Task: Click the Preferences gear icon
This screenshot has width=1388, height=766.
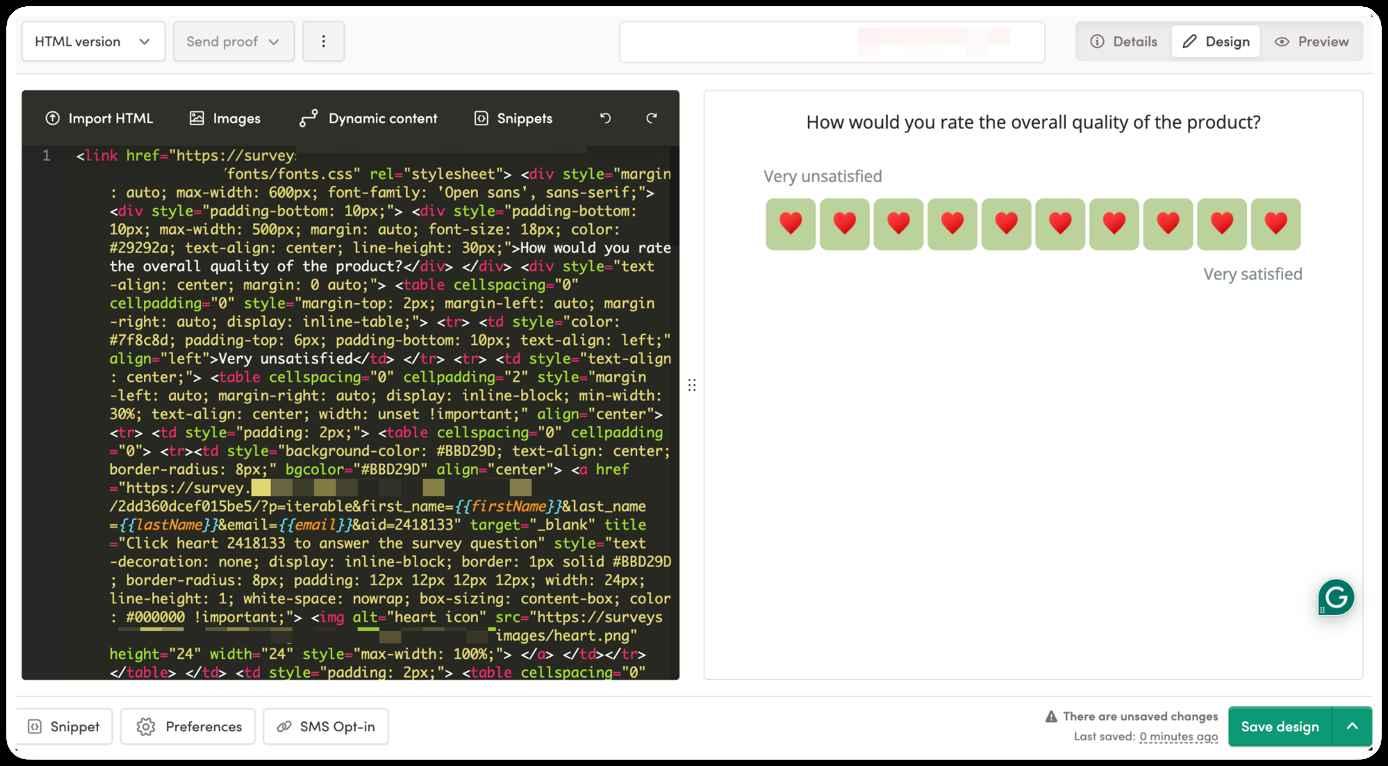Action: tap(146, 726)
